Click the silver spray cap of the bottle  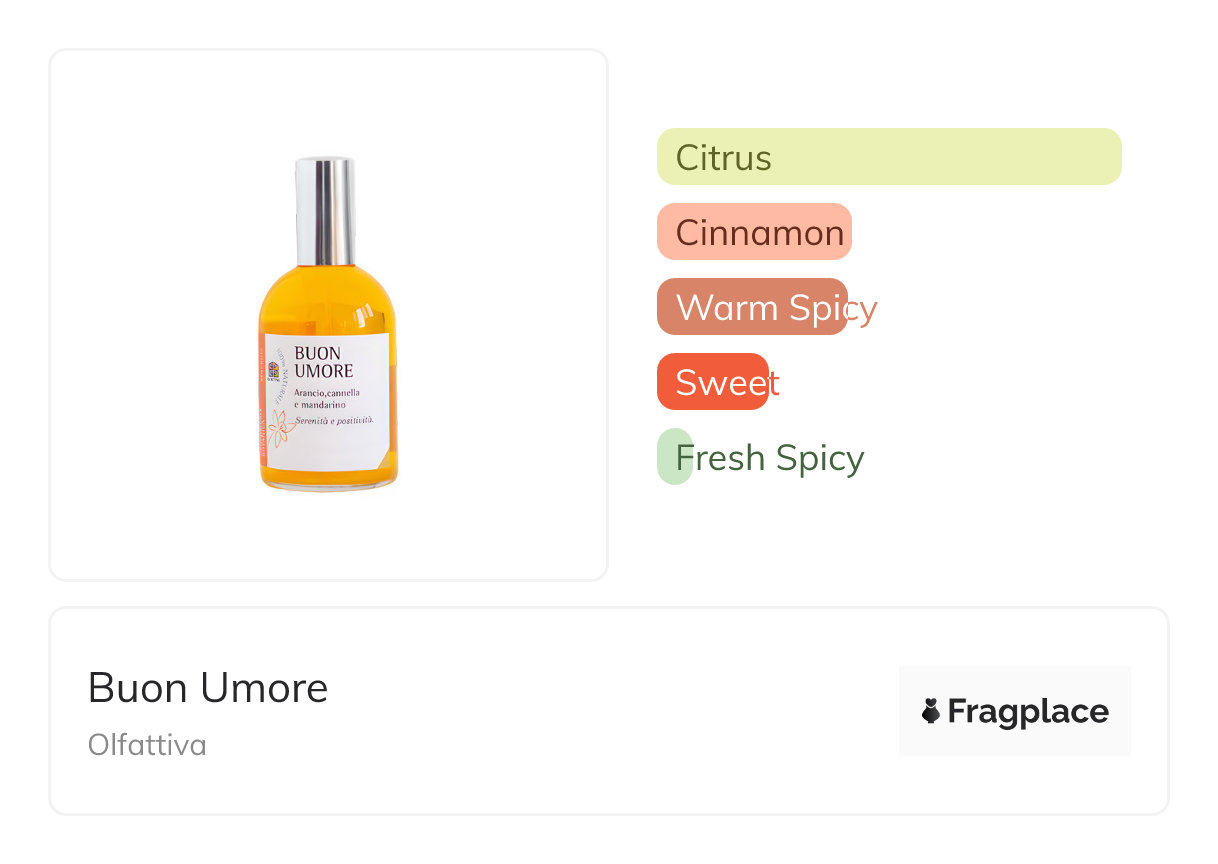(325, 210)
